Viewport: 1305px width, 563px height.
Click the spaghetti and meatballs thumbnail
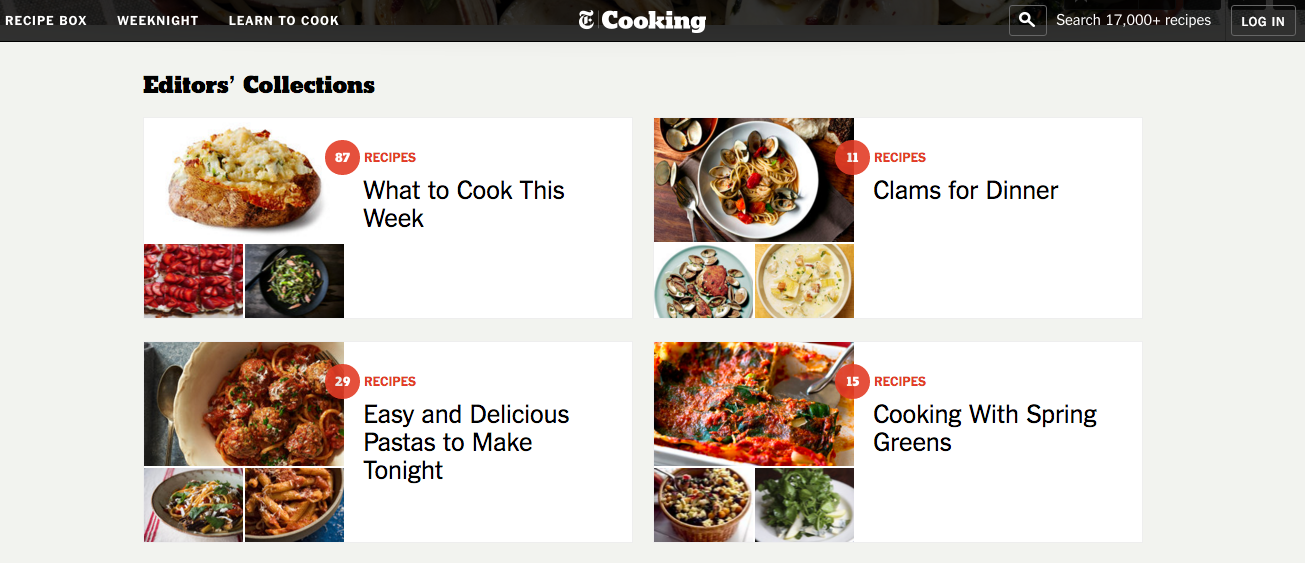tap(244, 404)
